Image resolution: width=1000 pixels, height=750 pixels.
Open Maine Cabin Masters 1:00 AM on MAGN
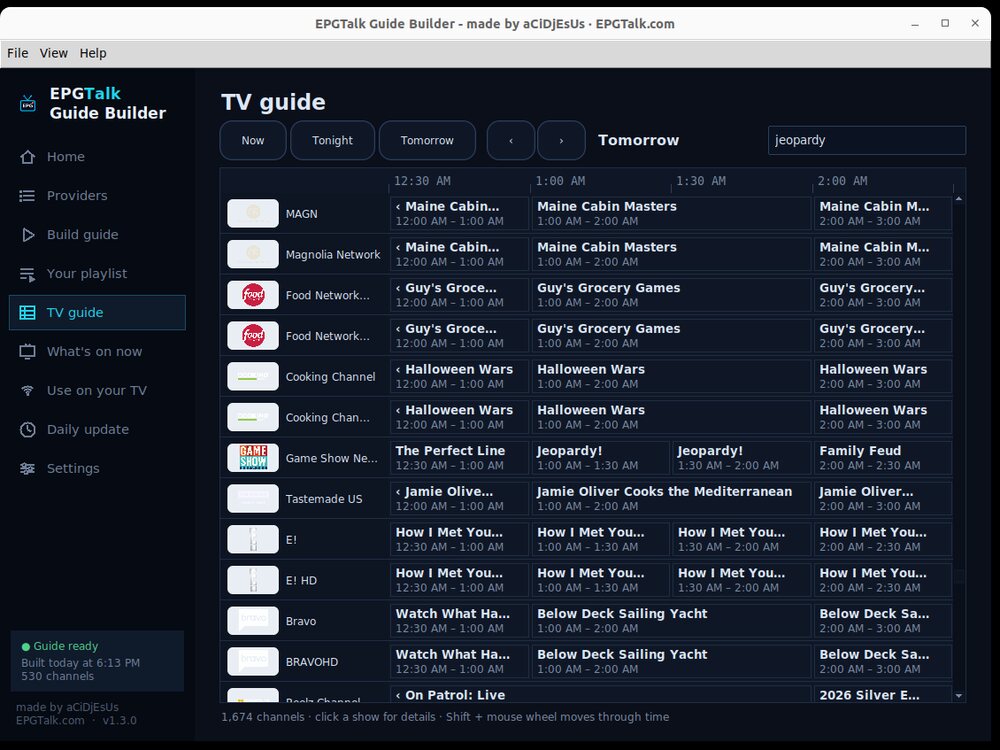point(672,214)
